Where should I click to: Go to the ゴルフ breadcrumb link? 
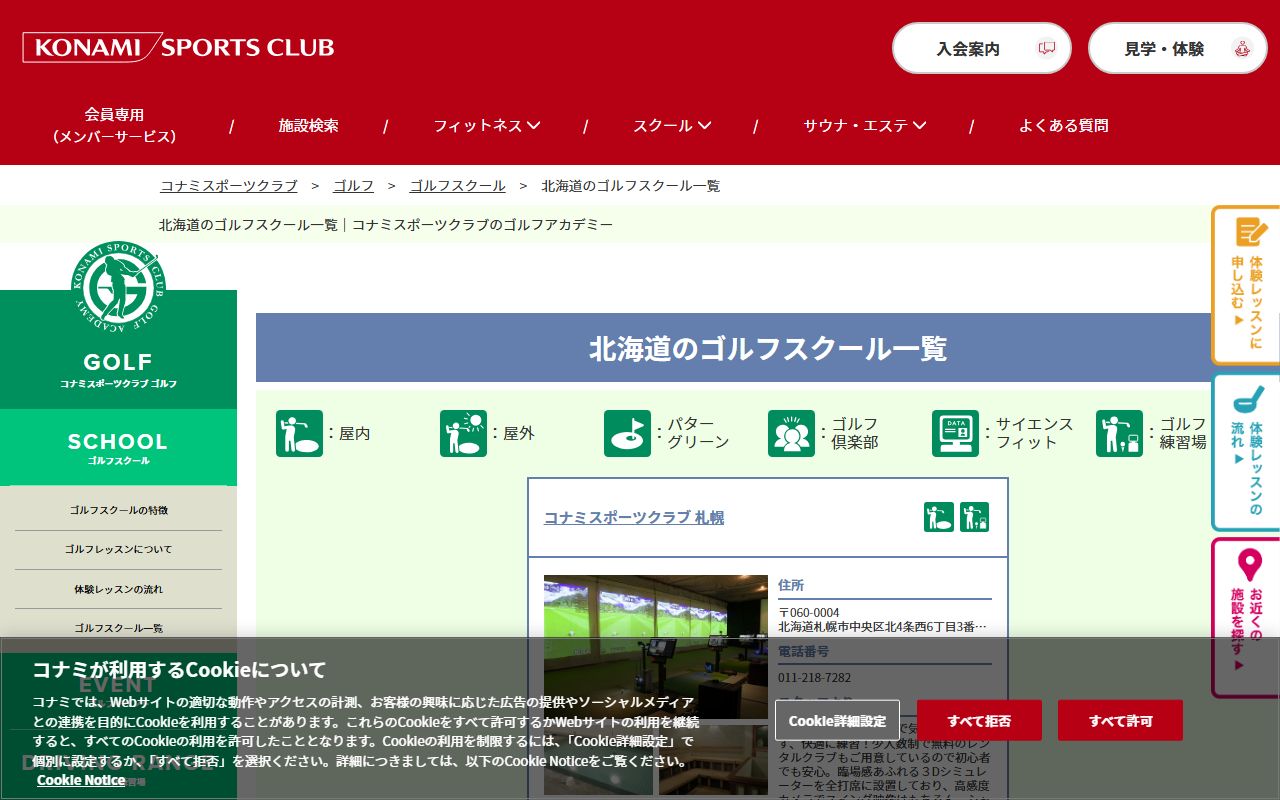point(354,186)
